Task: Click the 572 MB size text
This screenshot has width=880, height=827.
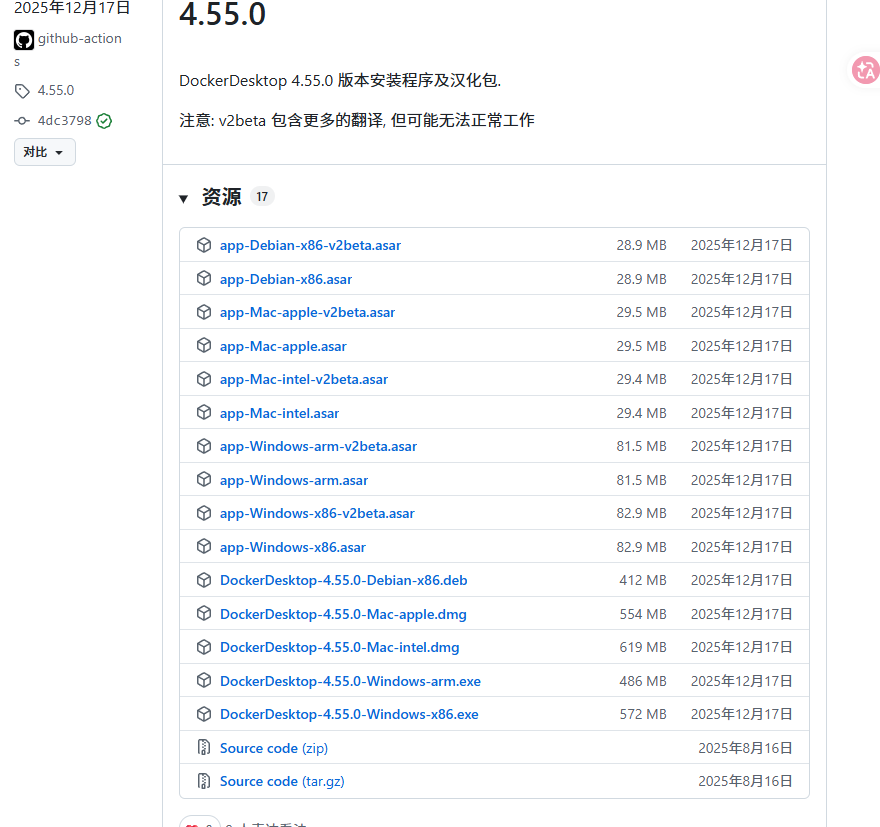Action: pos(643,714)
